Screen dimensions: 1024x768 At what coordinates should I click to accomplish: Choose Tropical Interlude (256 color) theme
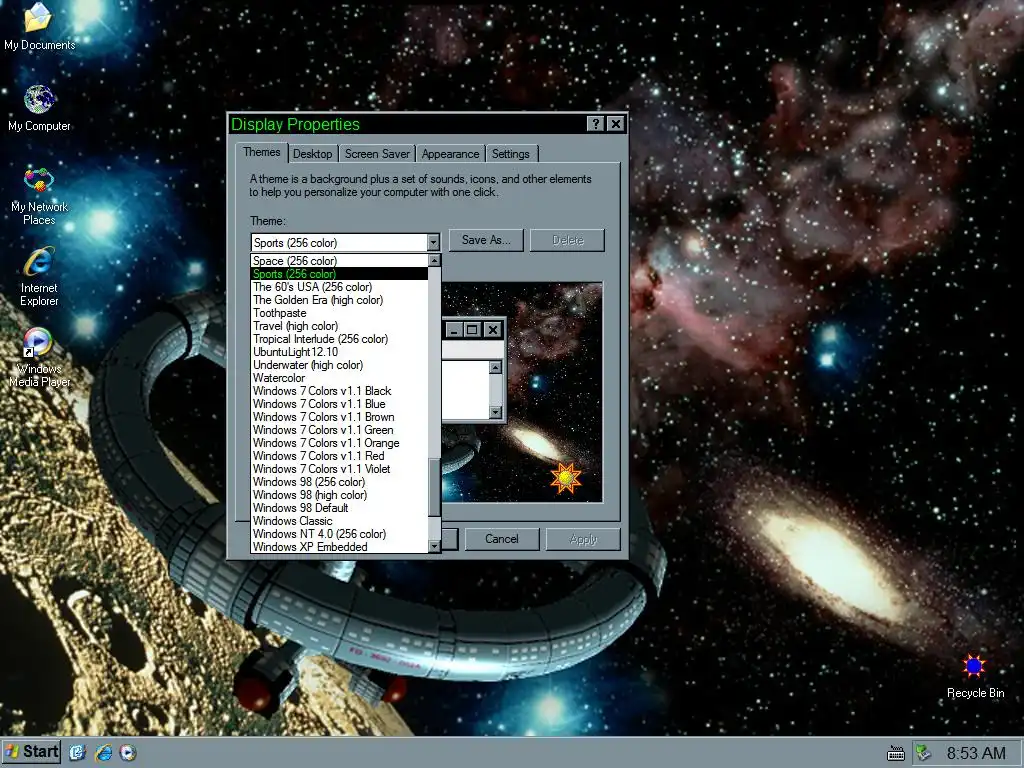[x=340, y=339]
